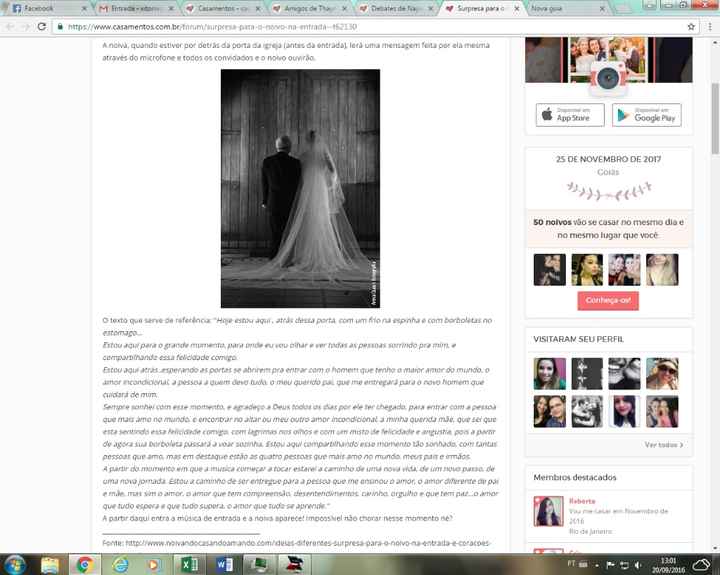
Task: Go back to previous page
Action: tap(10, 27)
